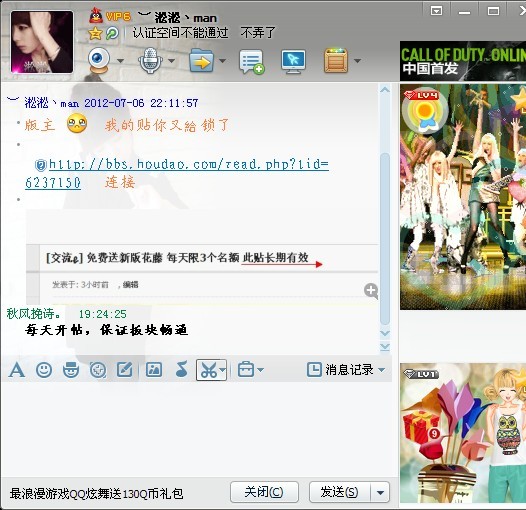Screen dimensions: 526x510
Task: Open file transfer options dropdown arrow
Action: pyautogui.click(x=222, y=61)
